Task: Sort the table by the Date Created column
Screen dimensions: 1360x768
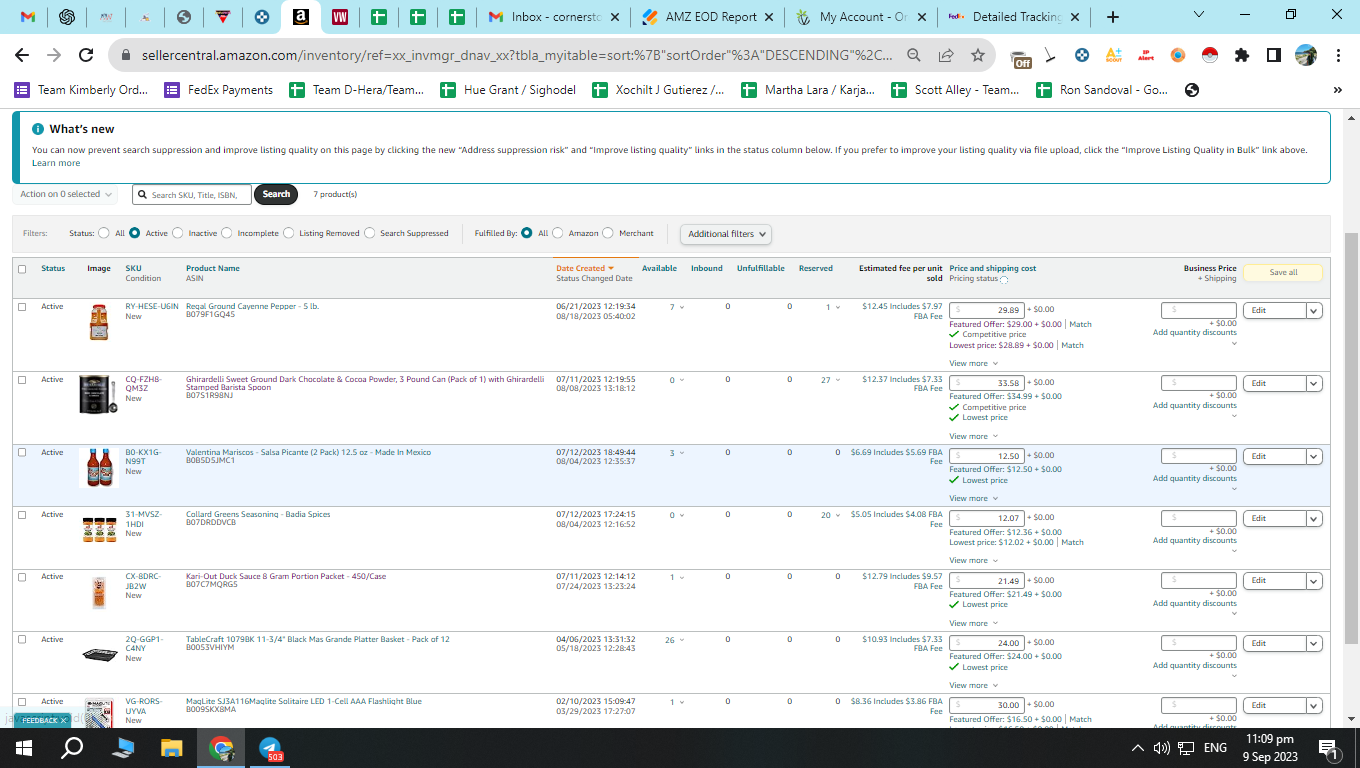Action: click(584, 268)
